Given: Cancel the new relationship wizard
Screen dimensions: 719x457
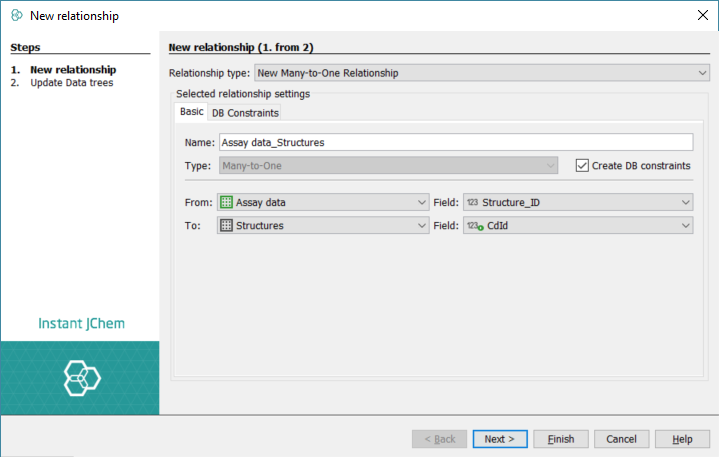Looking at the screenshot, I should click(621, 439).
